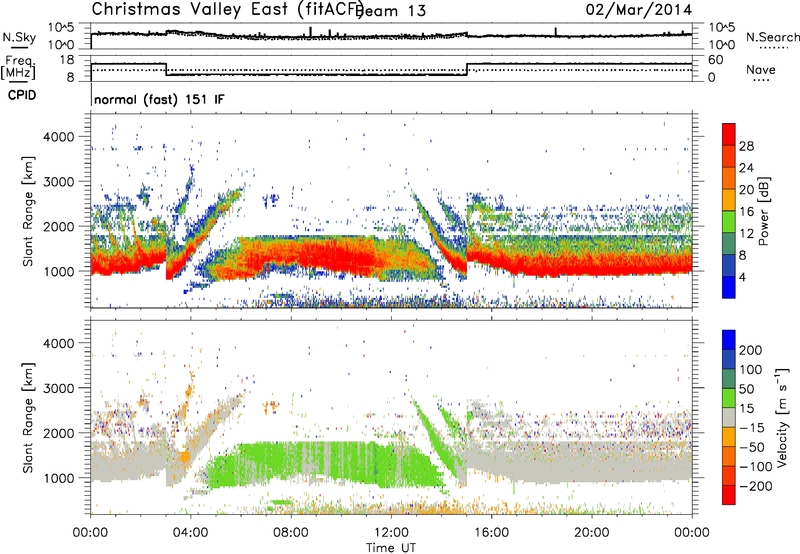Click the 'Power [dB]' colorbar title

[763, 211]
